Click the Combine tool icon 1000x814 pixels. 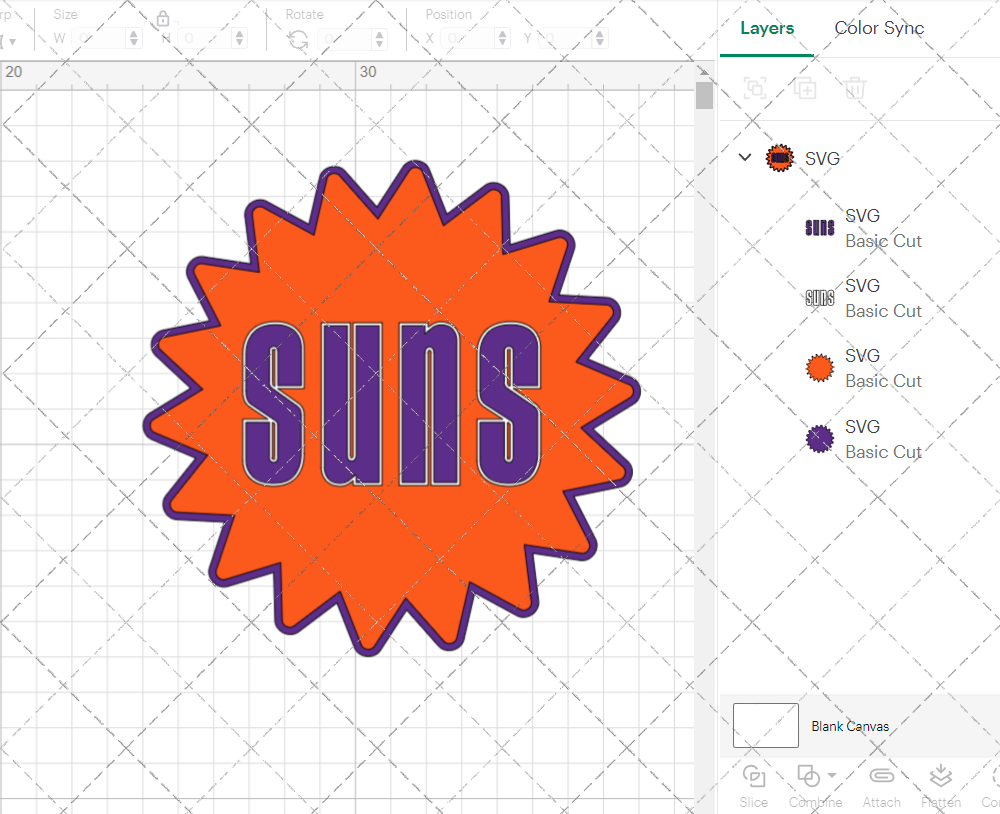(809, 776)
